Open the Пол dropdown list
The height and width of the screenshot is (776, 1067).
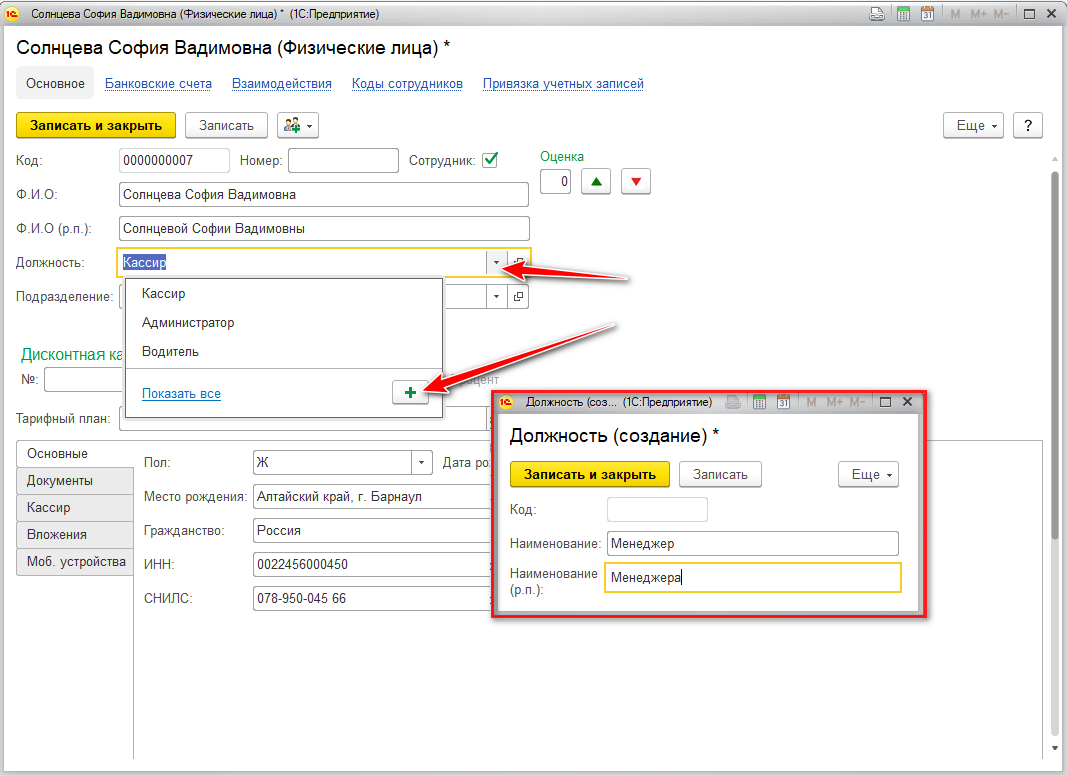point(422,463)
